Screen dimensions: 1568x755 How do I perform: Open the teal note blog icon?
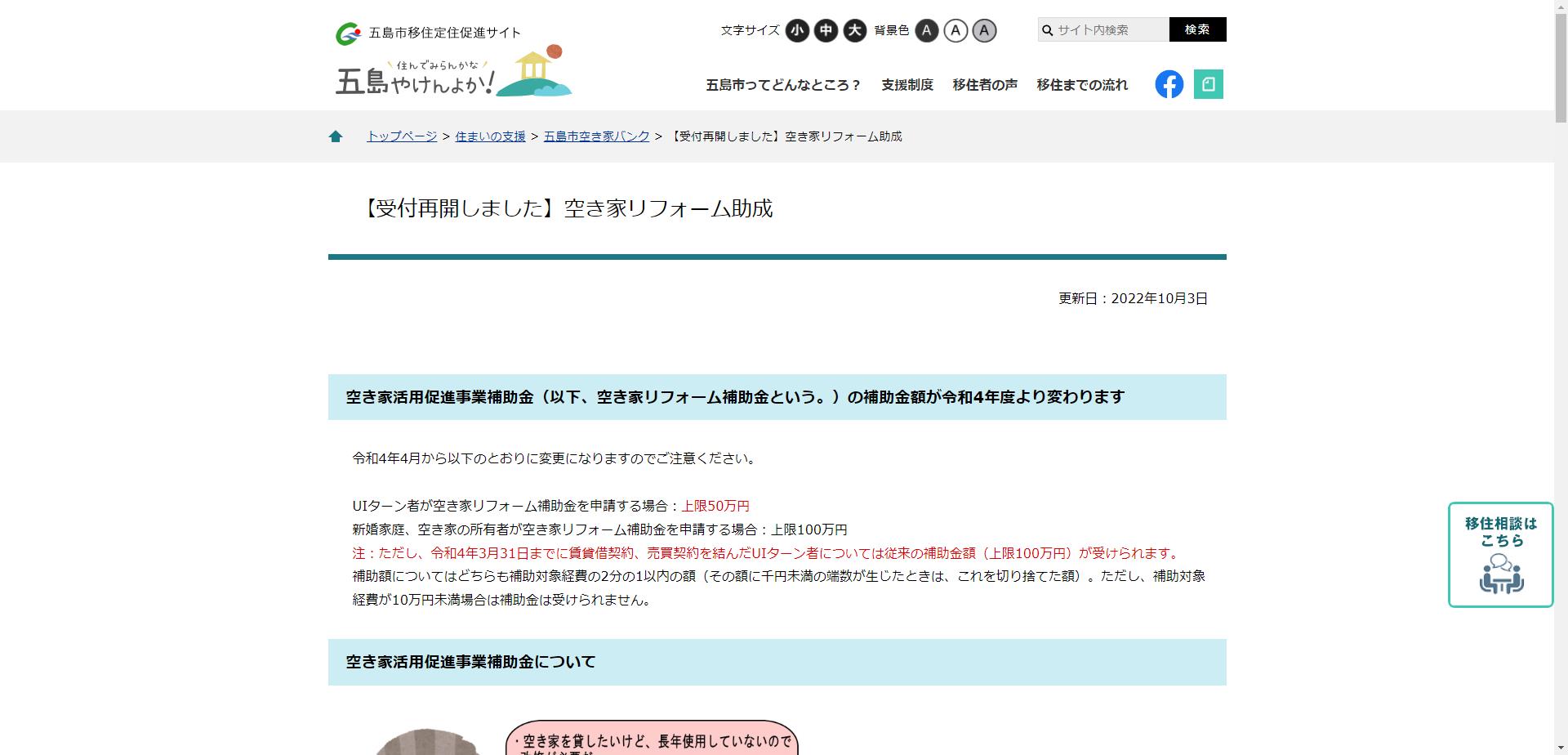coord(1208,84)
